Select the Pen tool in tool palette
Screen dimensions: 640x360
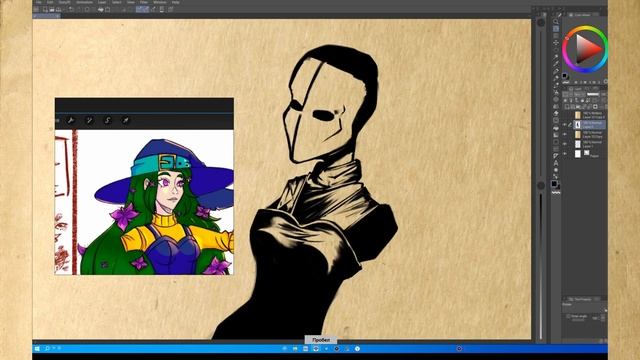556,71
